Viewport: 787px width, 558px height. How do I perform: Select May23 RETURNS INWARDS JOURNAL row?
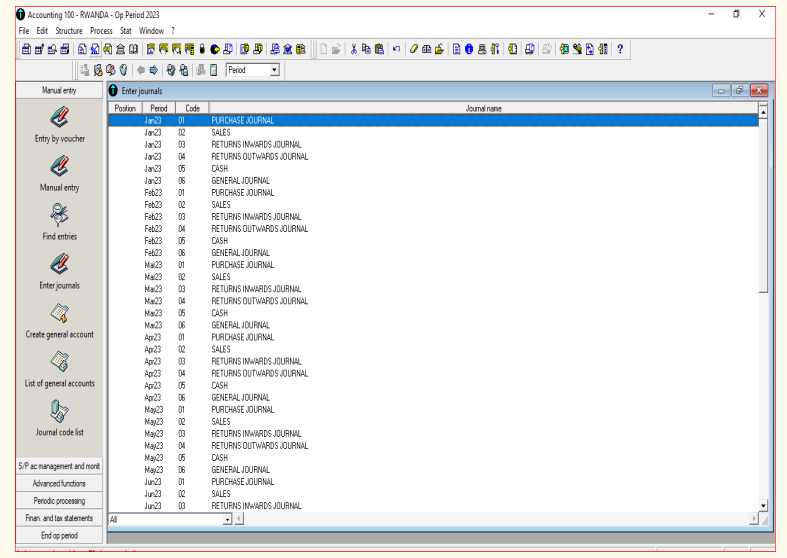click(433, 434)
